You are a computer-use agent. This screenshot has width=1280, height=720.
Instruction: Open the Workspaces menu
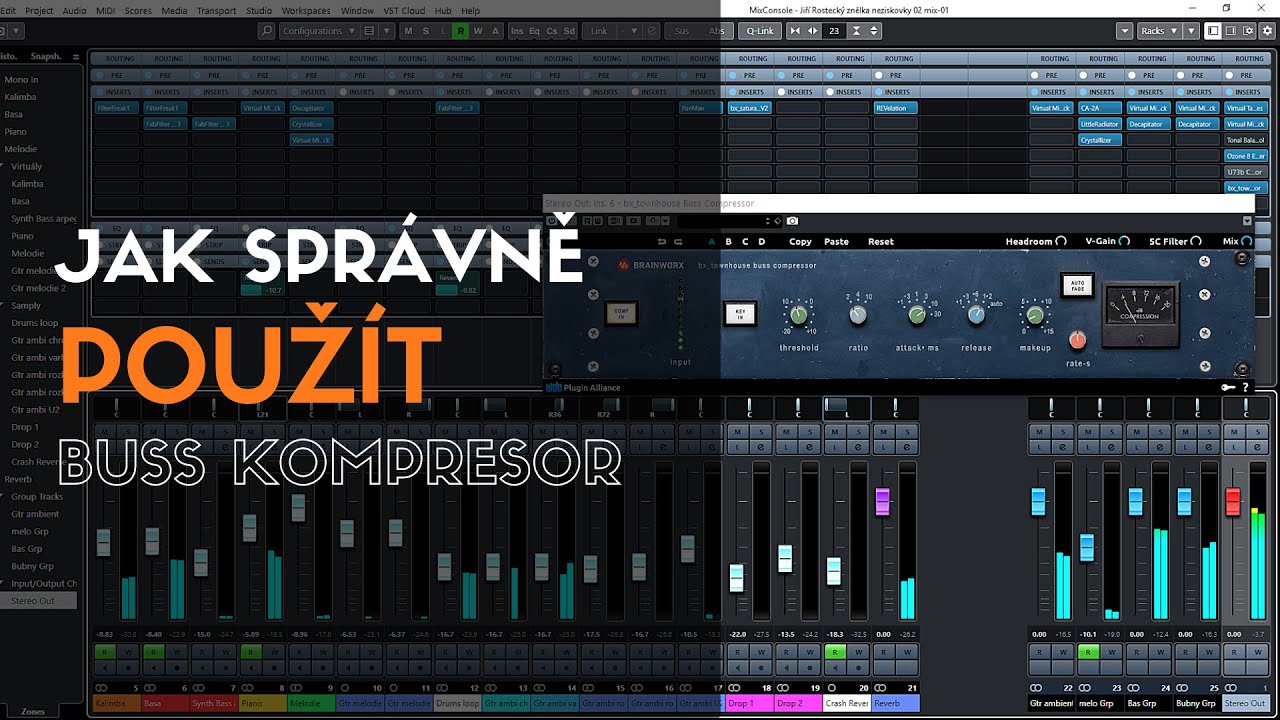coord(306,10)
